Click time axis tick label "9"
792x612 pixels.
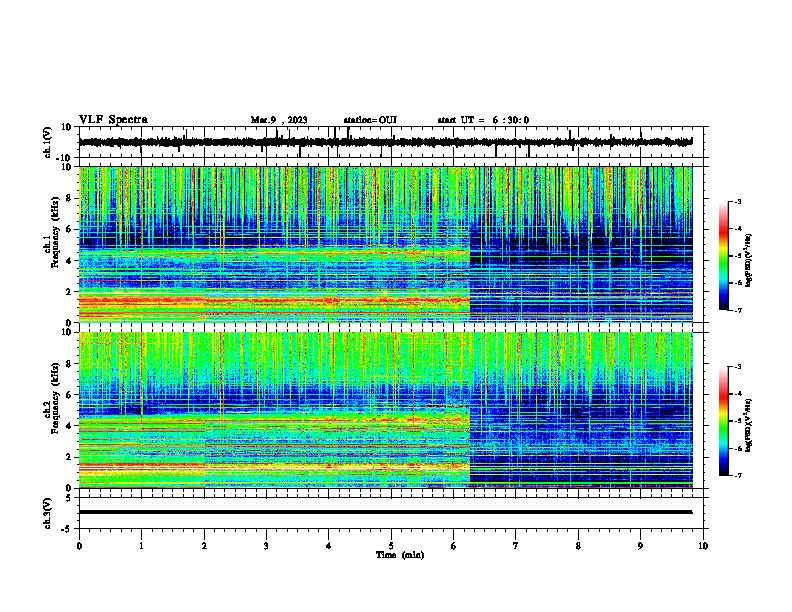640,546
